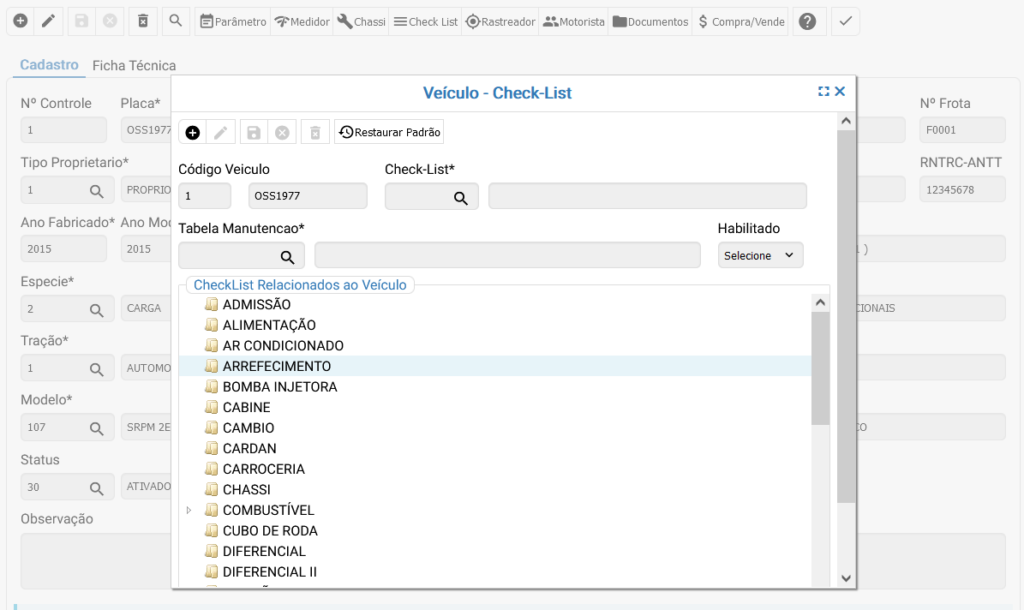This screenshot has width=1024, height=610.
Task: Select the Cadastro tab
Action: click(x=49, y=65)
